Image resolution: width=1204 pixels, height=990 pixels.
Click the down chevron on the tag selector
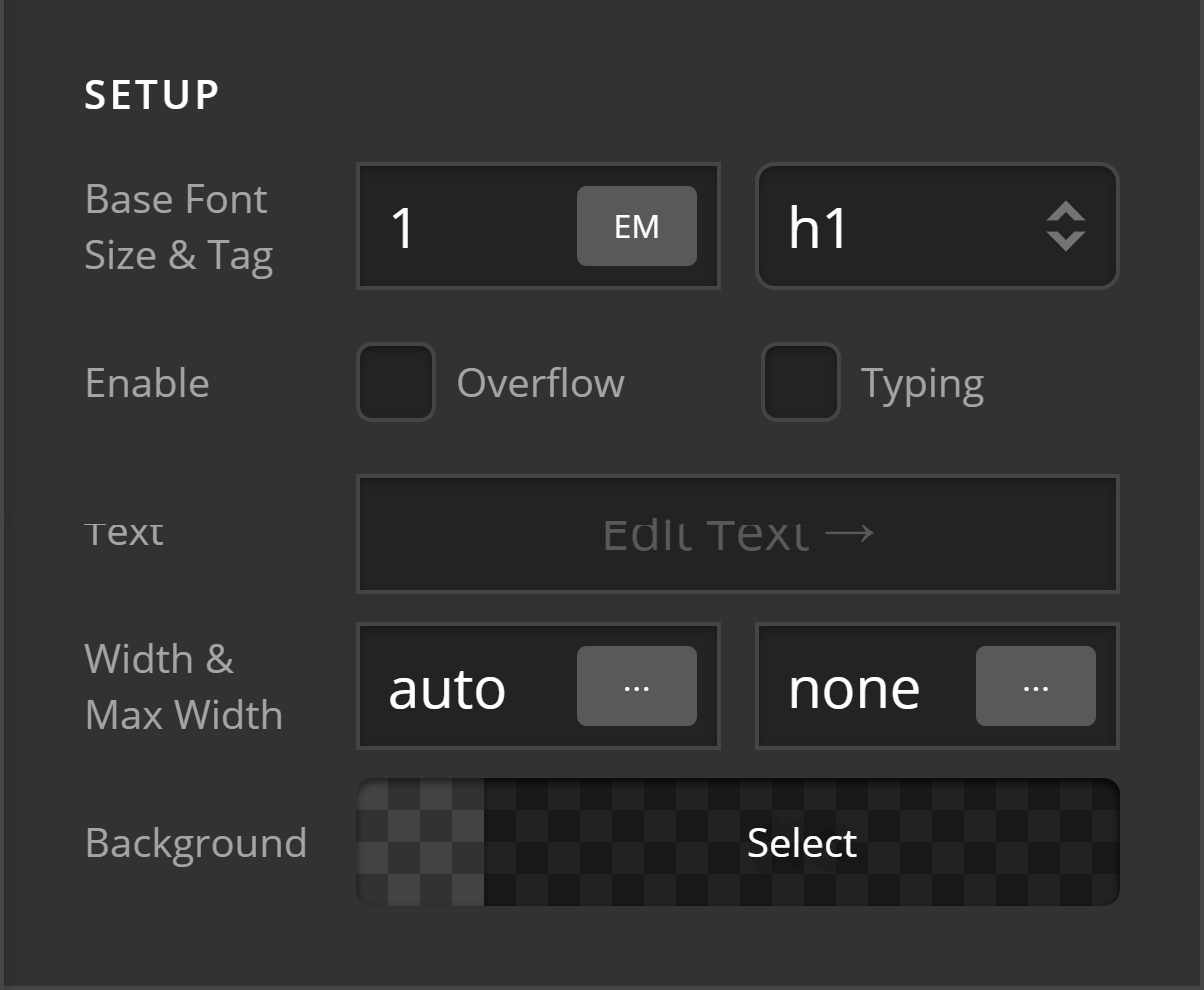tap(1064, 238)
